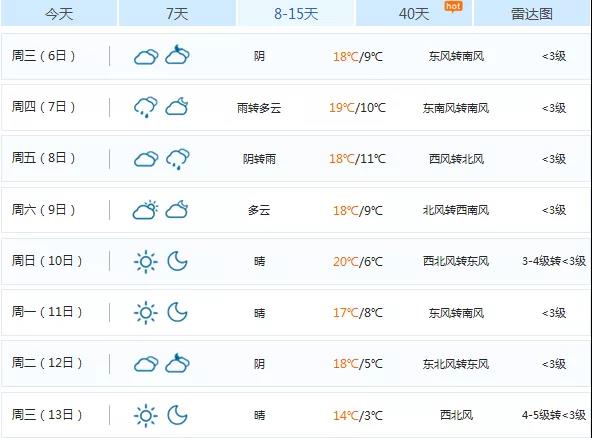
Task: Click the sun icon for 周日 (10日)
Action: point(146,261)
